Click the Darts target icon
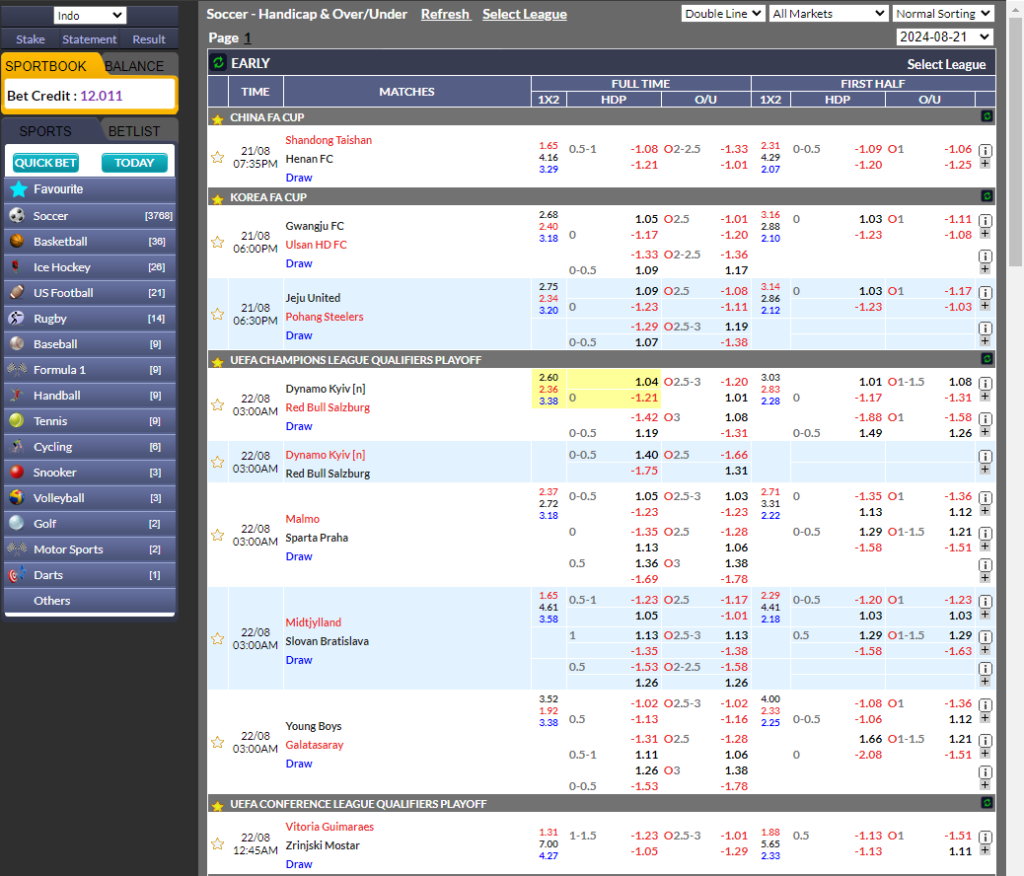The image size is (1024, 876). pos(16,575)
